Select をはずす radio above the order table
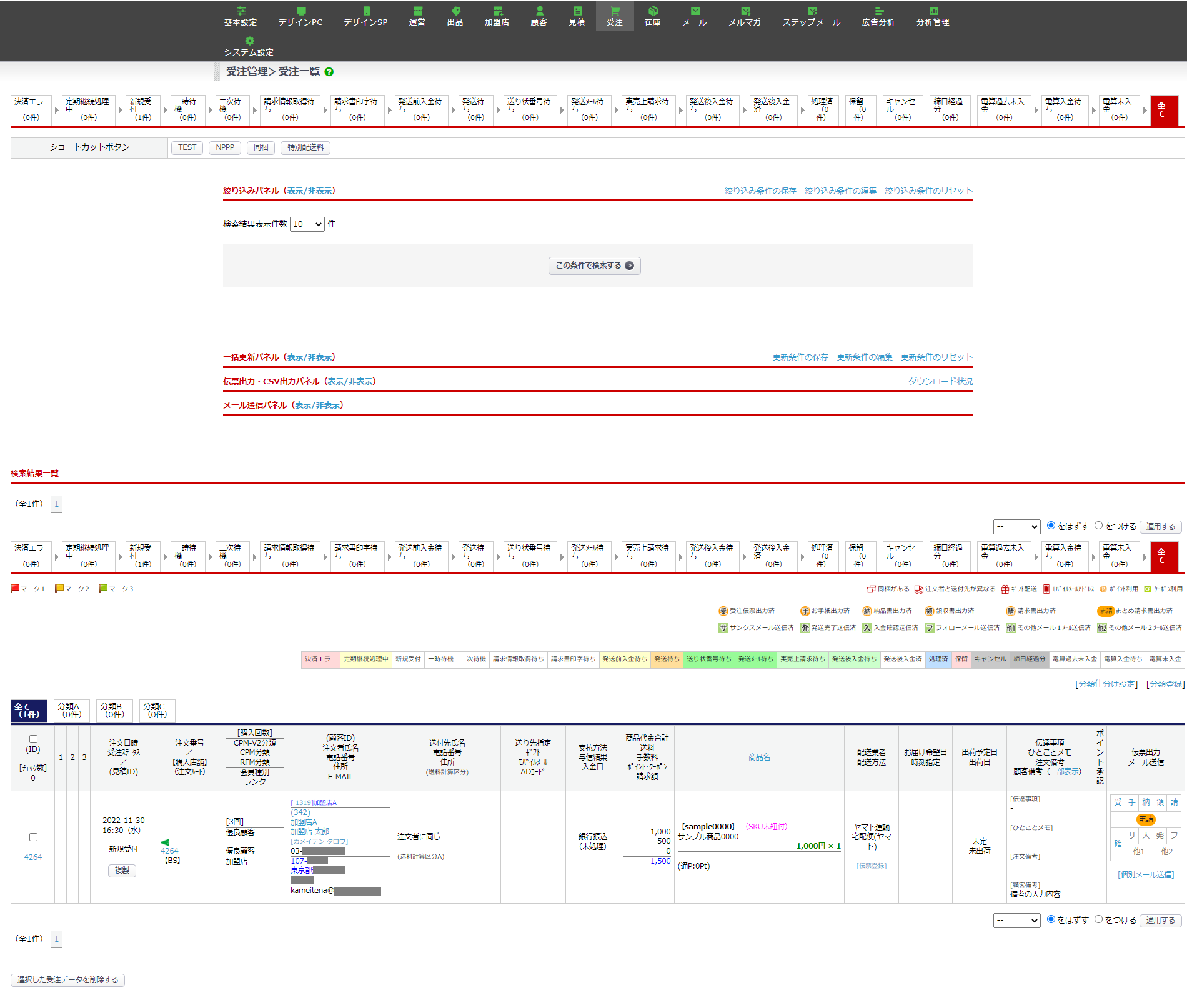 click(x=1051, y=526)
